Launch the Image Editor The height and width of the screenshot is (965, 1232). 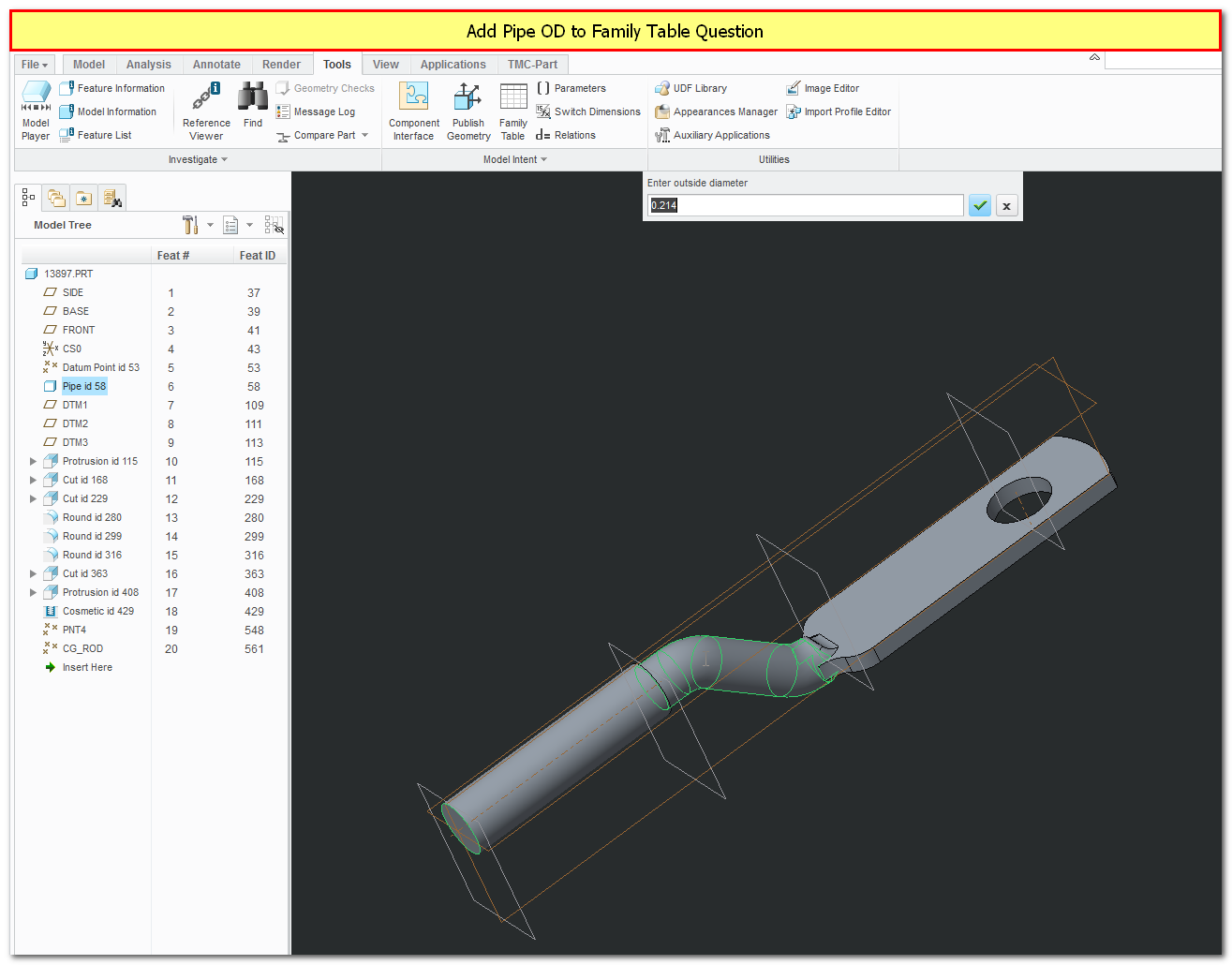point(823,88)
